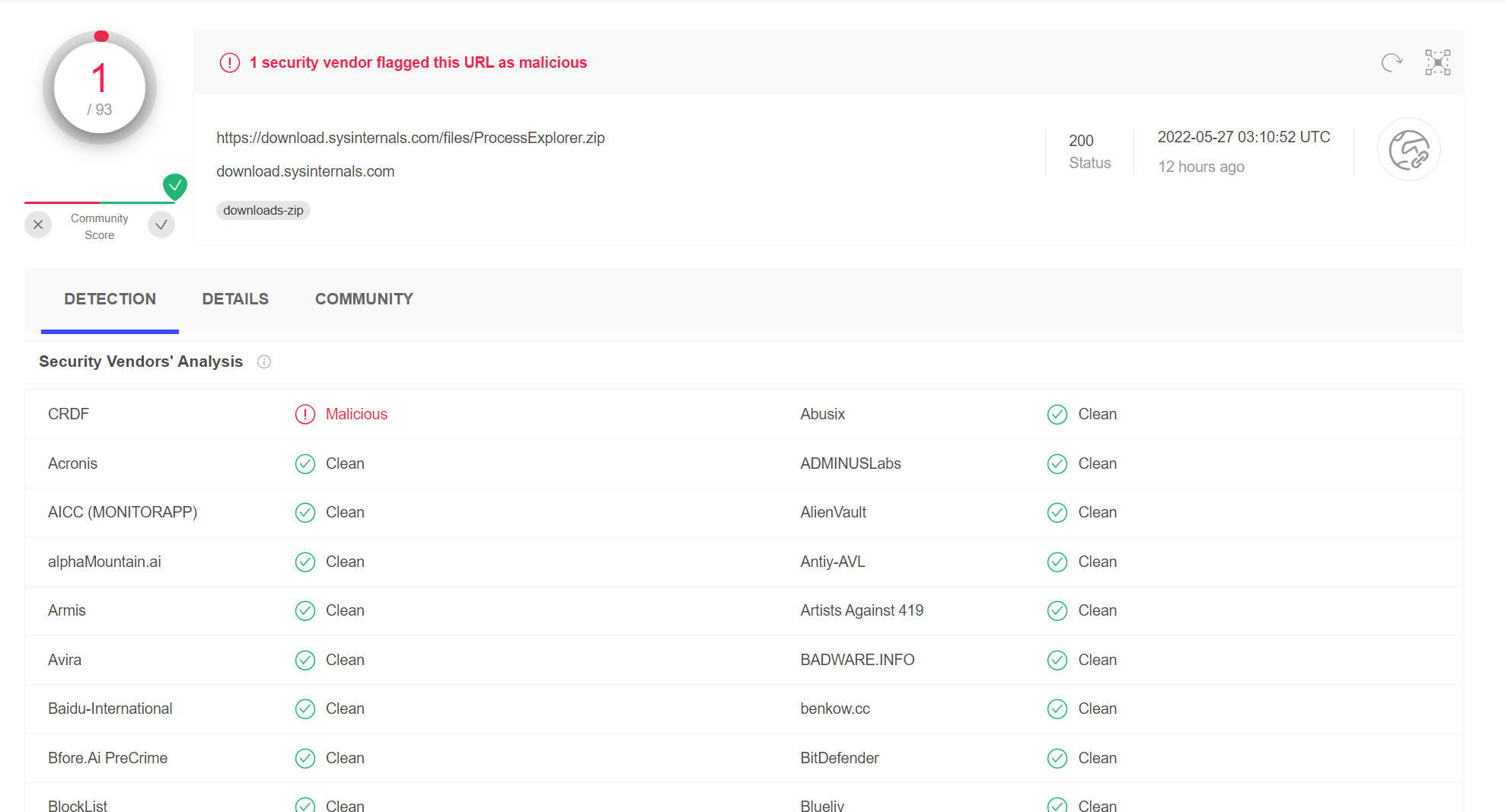
Task: Click the red malicious alert icon in banner
Action: [230, 62]
